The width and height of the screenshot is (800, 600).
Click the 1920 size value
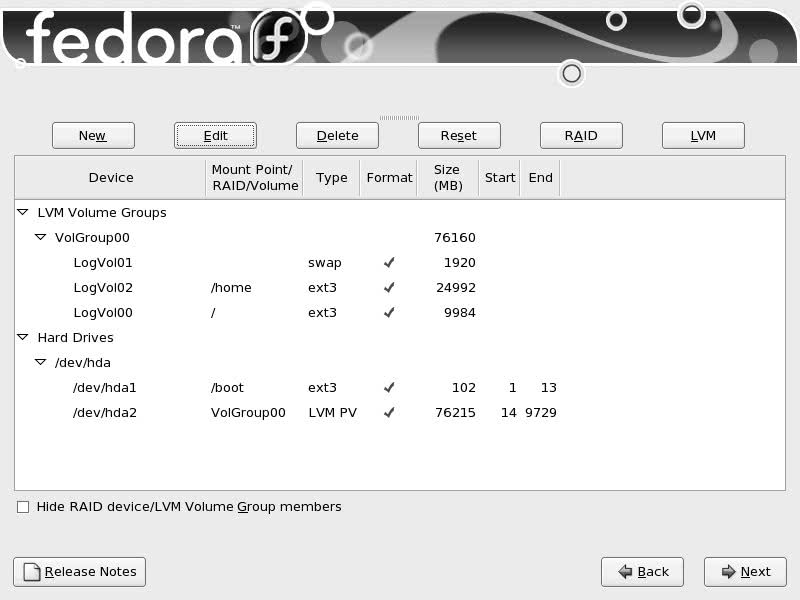pyautogui.click(x=460, y=263)
